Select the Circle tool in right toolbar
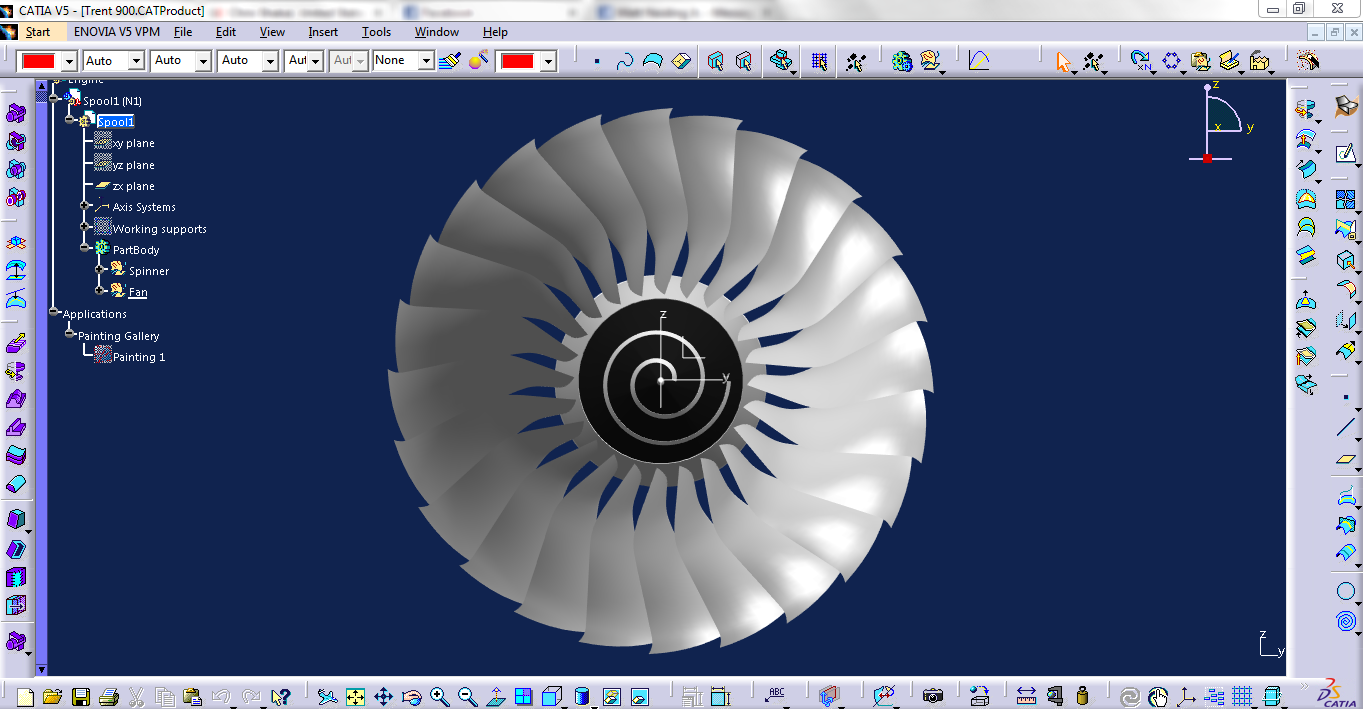The width and height of the screenshot is (1363, 709). [x=1346, y=592]
